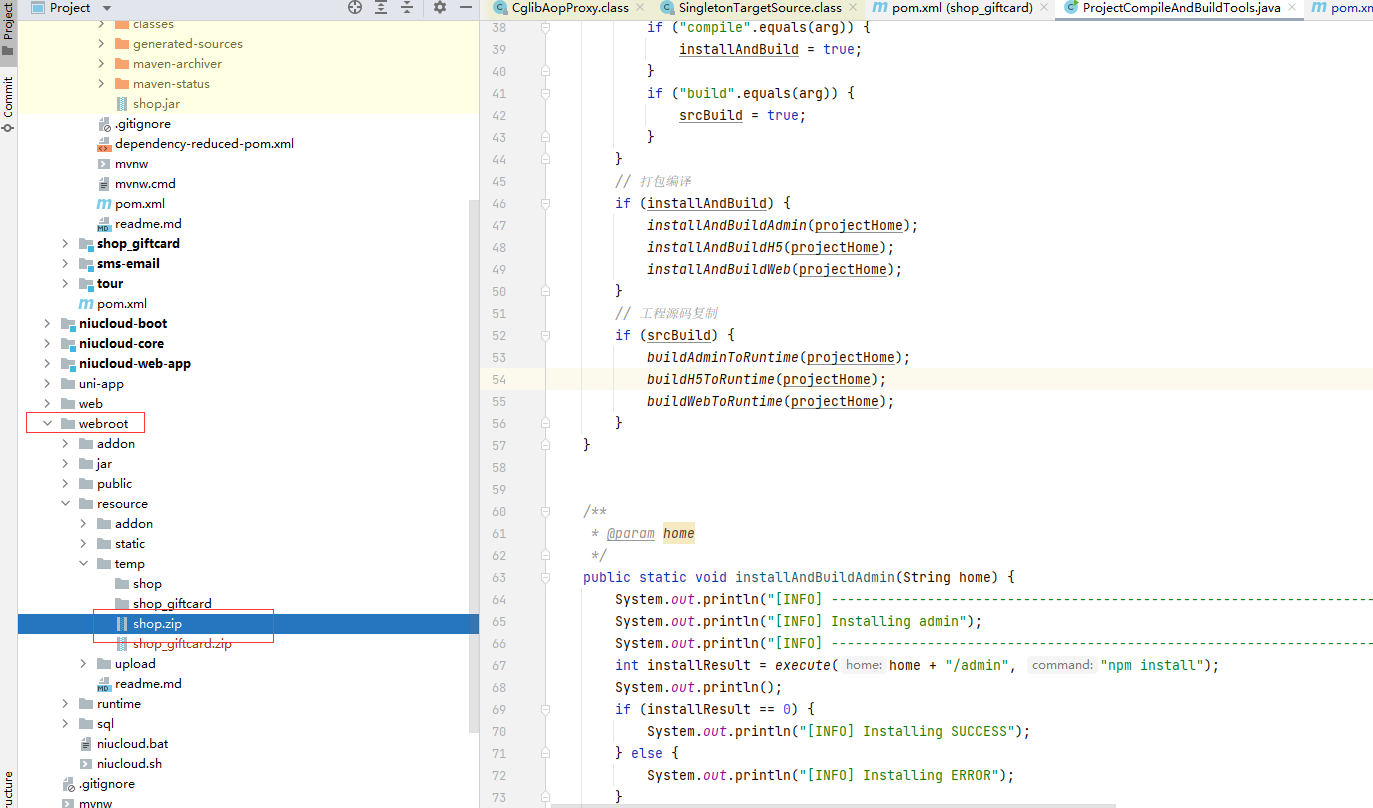Viewport: 1373px width, 808px height.
Task: Select shop_giftcard.zip in the project tree
Action: click(x=181, y=644)
